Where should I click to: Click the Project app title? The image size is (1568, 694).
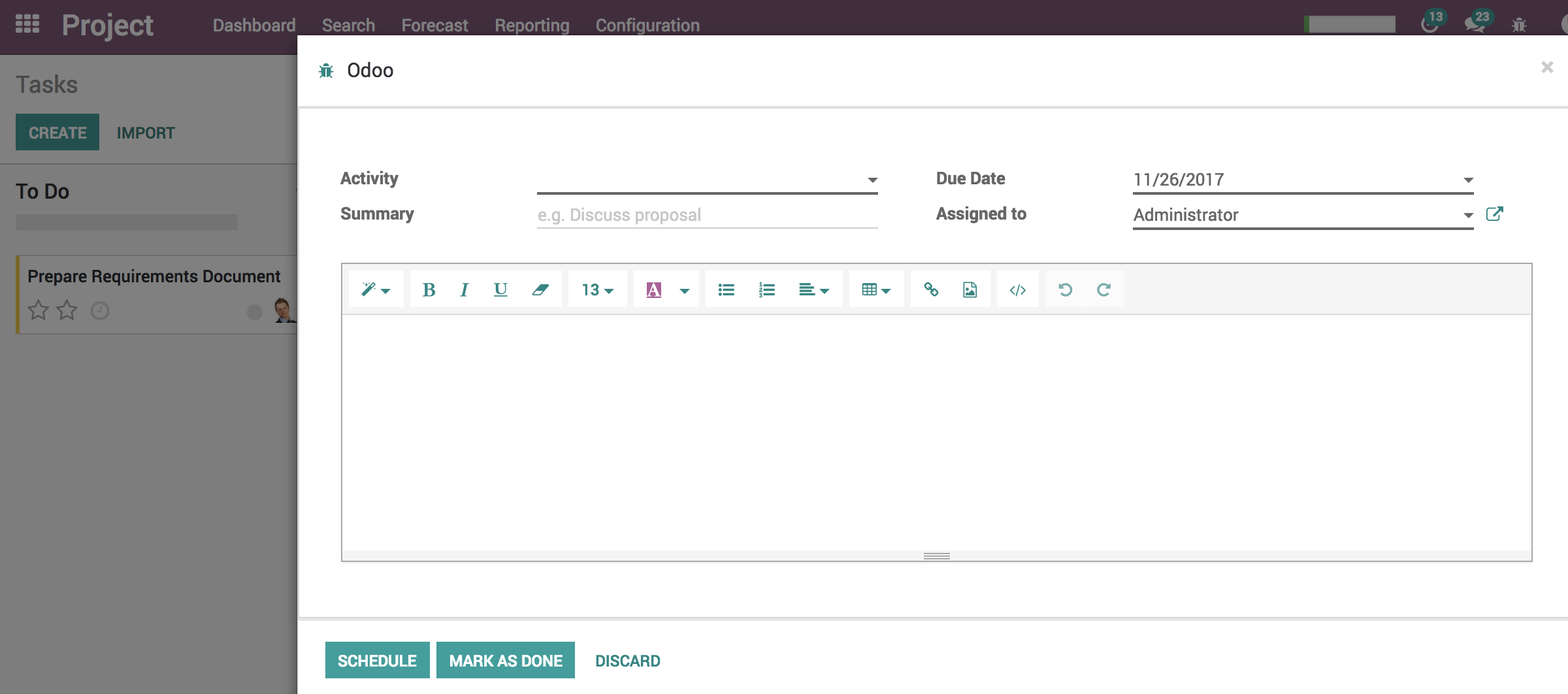click(x=108, y=25)
